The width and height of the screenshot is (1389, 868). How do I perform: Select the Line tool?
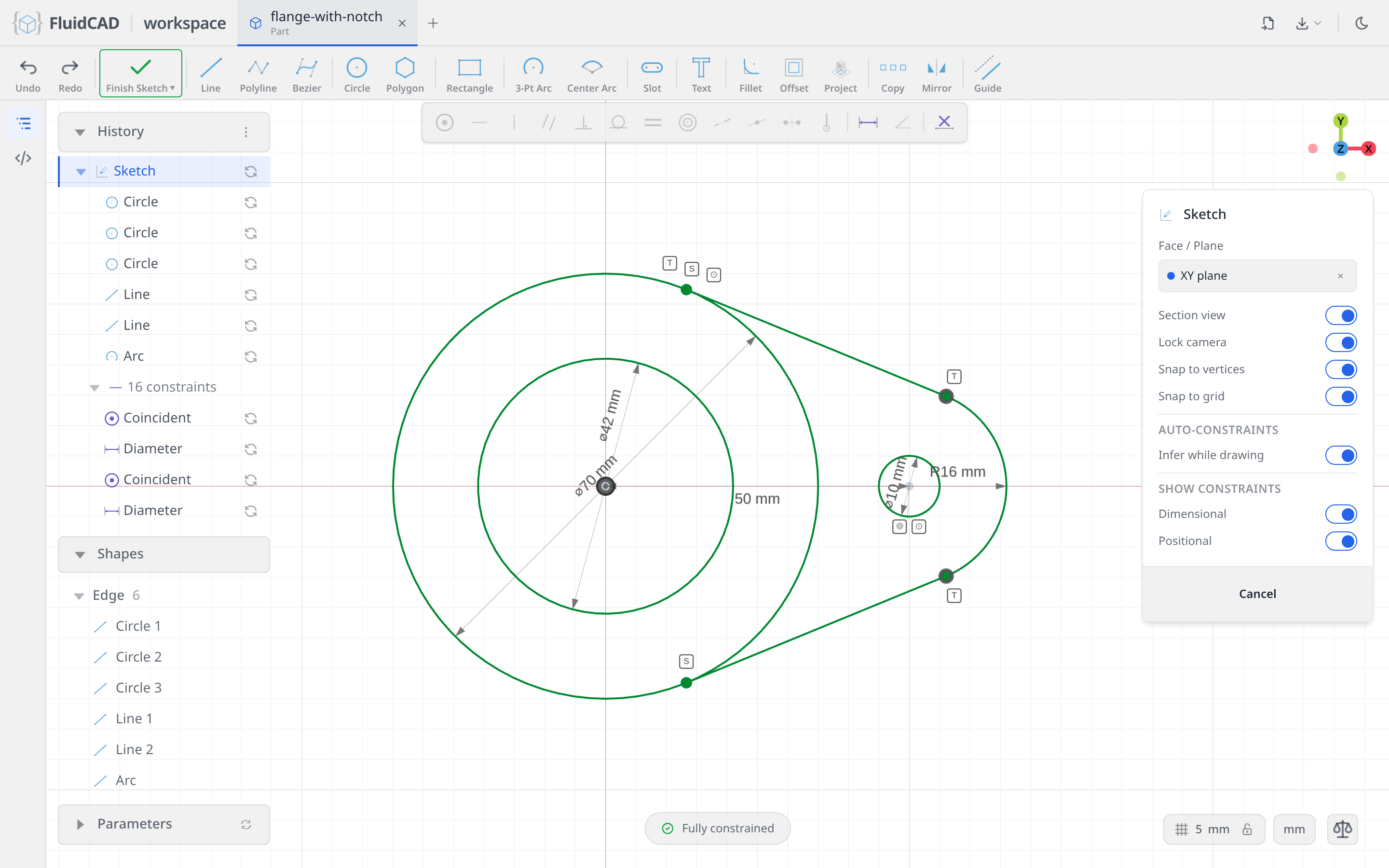(211, 75)
